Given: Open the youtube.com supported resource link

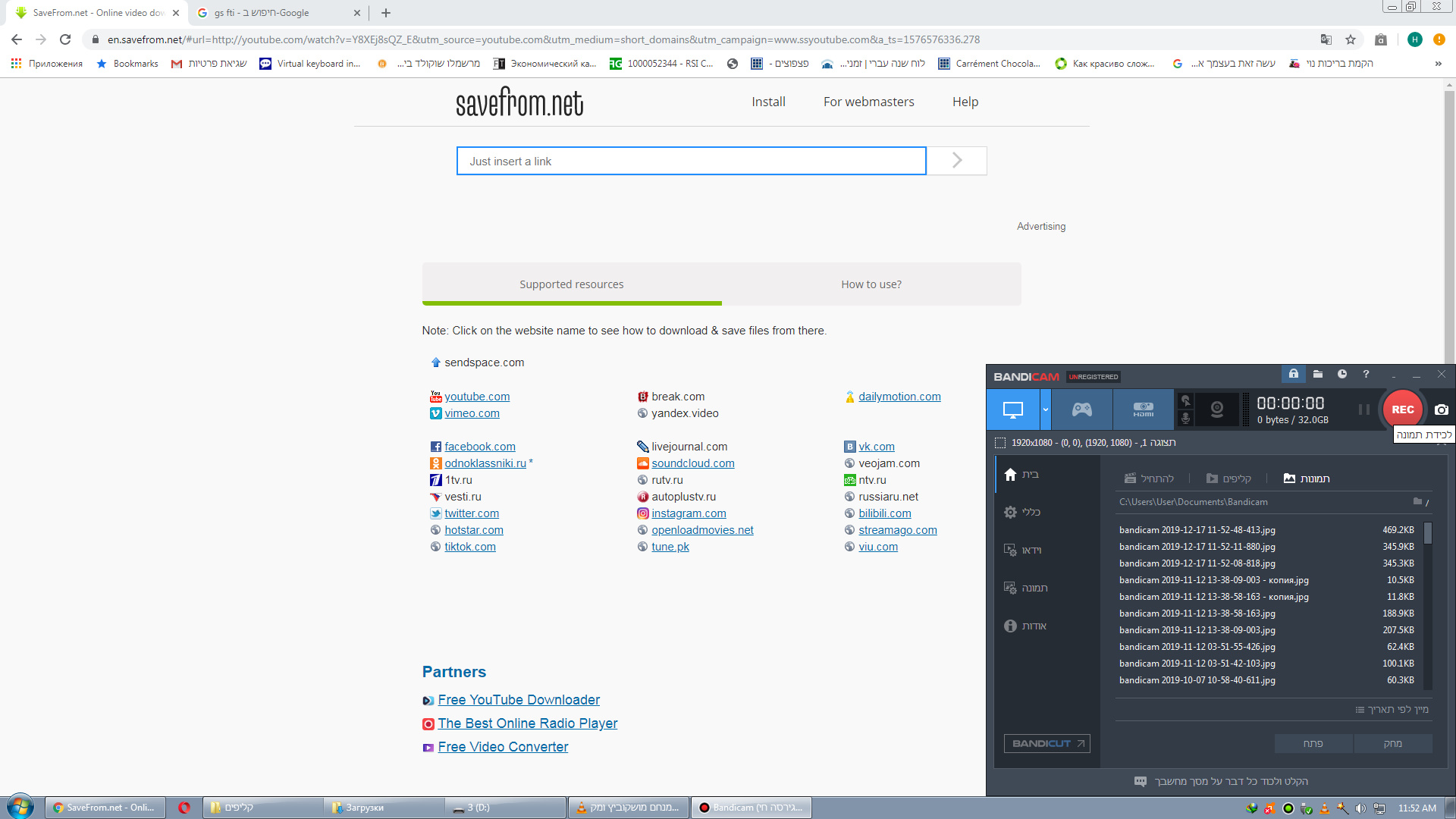Looking at the screenshot, I should [x=476, y=397].
